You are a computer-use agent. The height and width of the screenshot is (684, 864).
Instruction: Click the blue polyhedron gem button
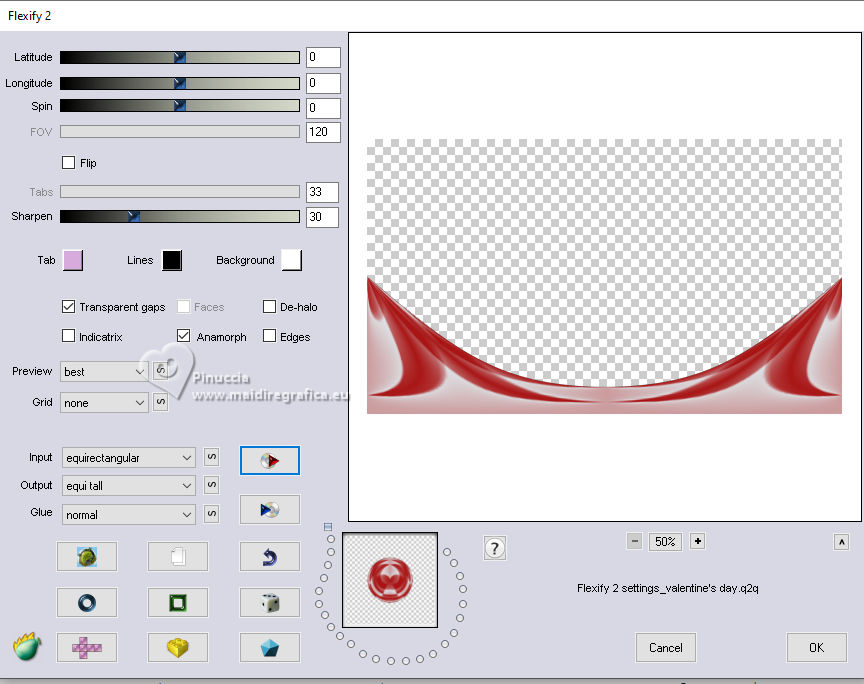pyautogui.click(x=269, y=648)
